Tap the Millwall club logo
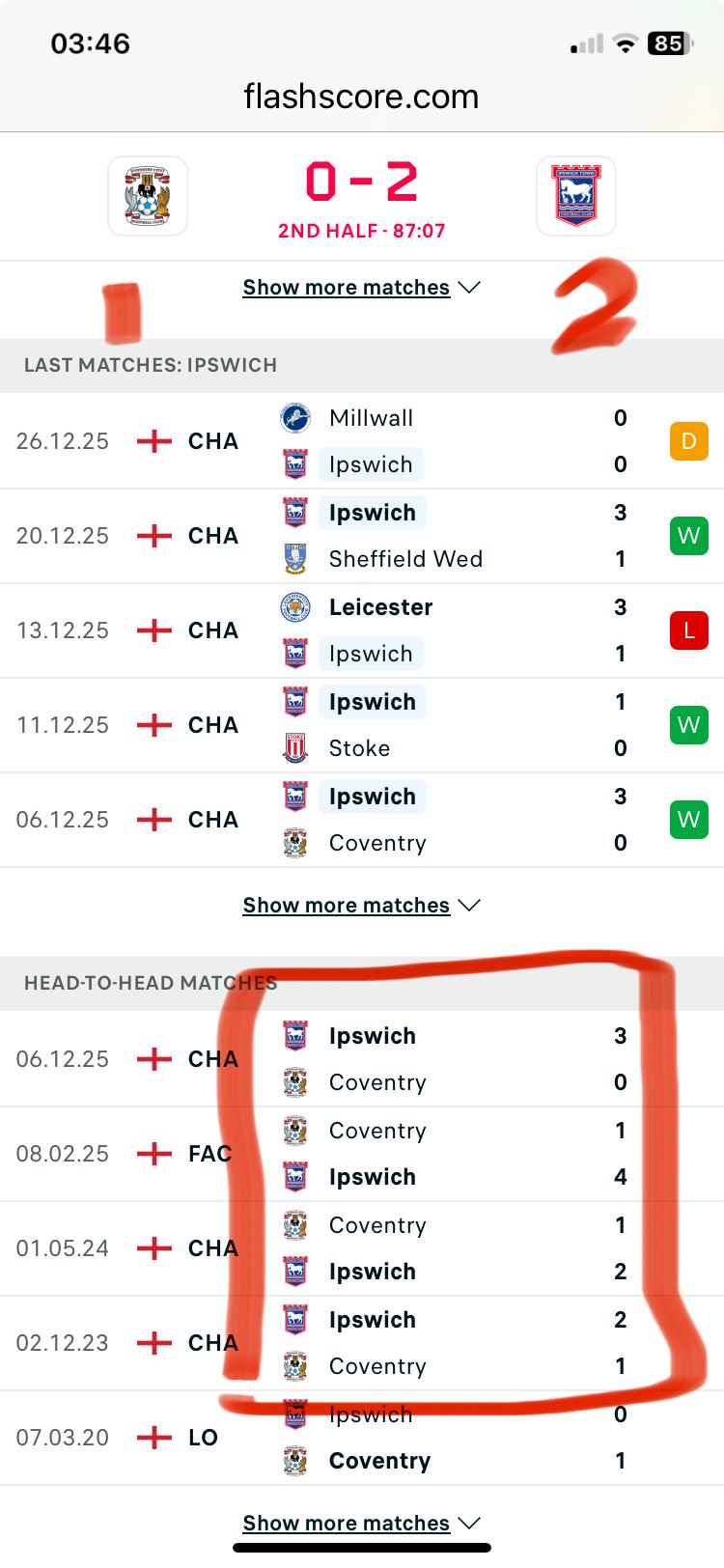The height and width of the screenshot is (1568, 724). point(294,418)
